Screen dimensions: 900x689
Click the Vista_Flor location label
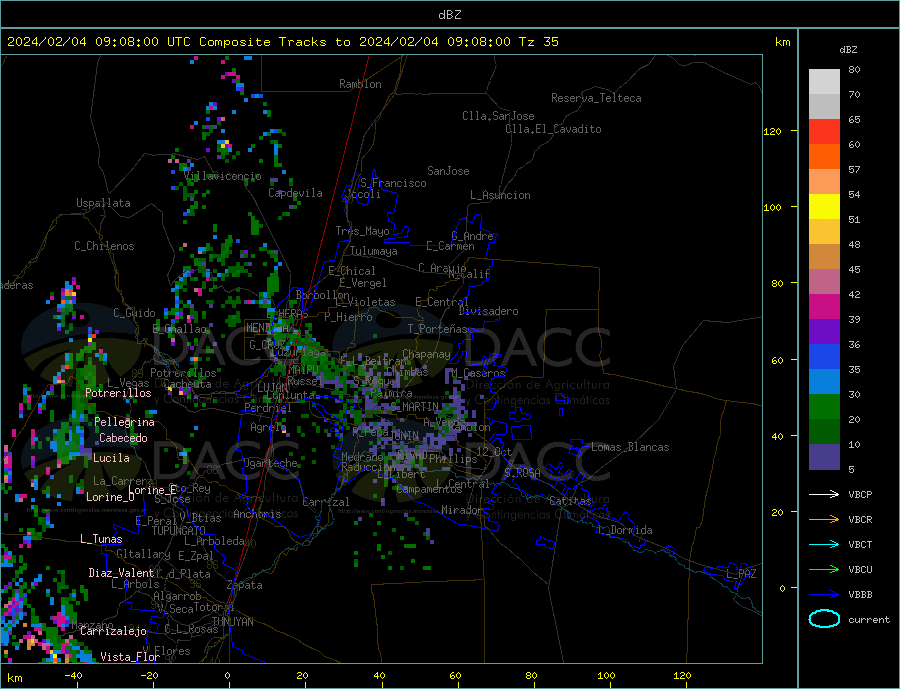point(130,657)
